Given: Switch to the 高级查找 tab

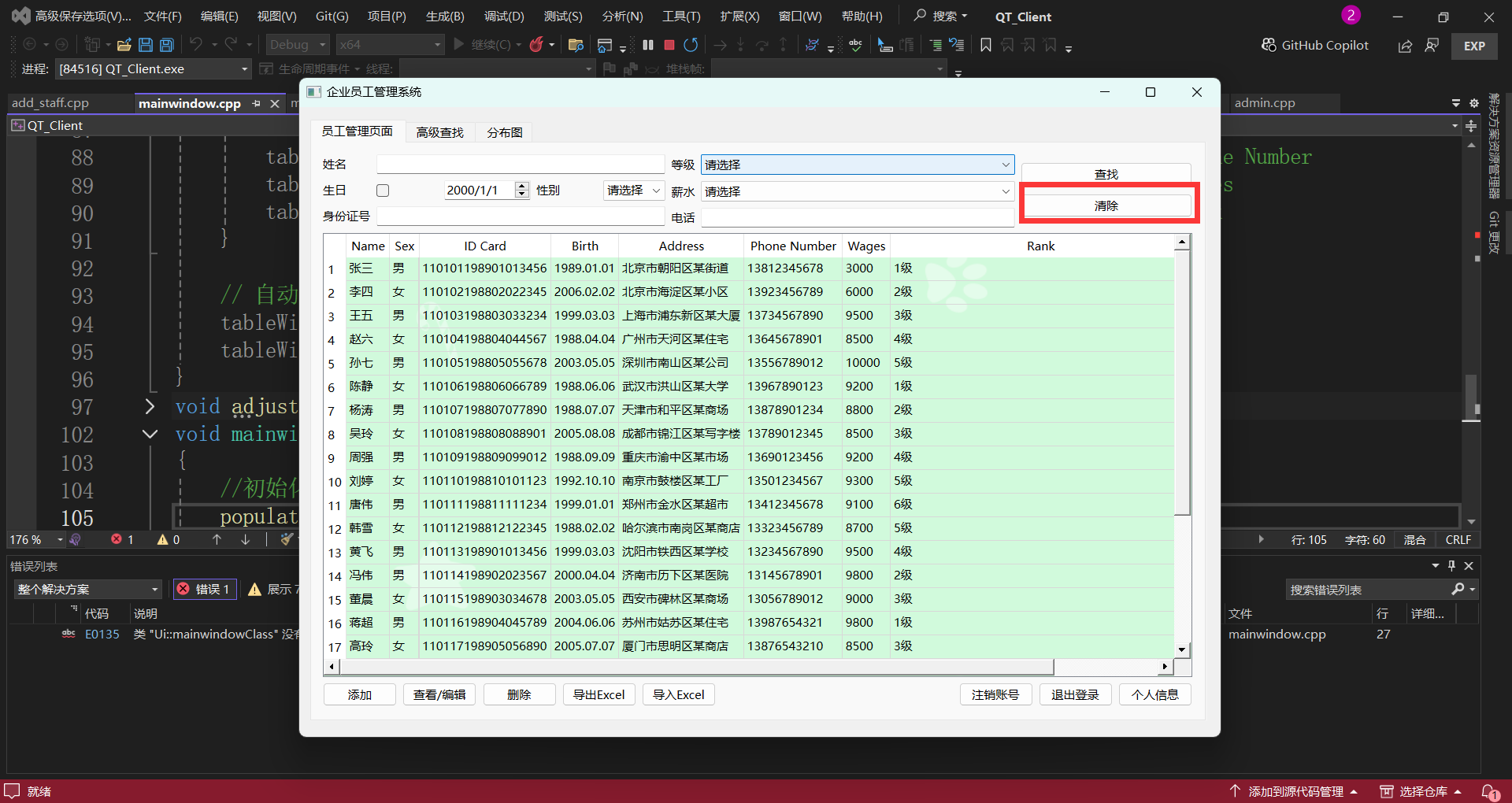Looking at the screenshot, I should tap(439, 132).
